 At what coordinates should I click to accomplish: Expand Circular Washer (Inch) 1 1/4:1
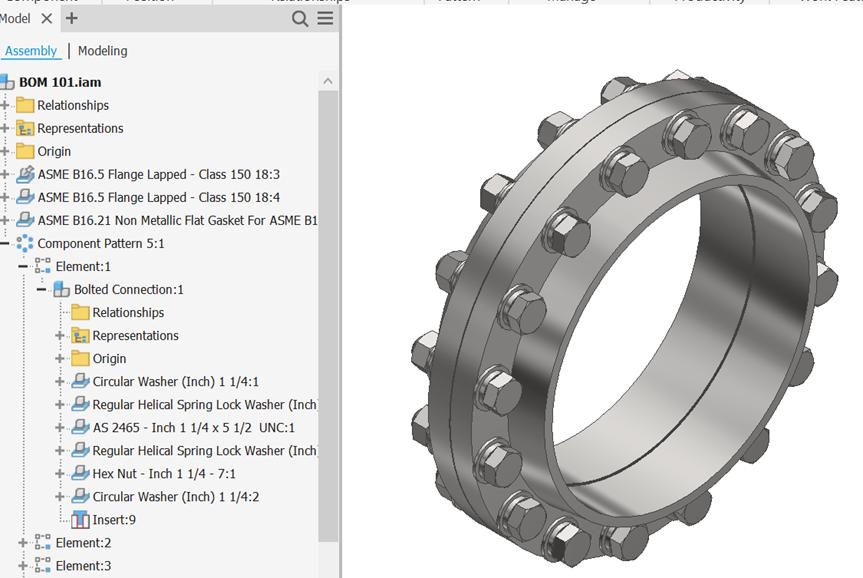point(60,381)
